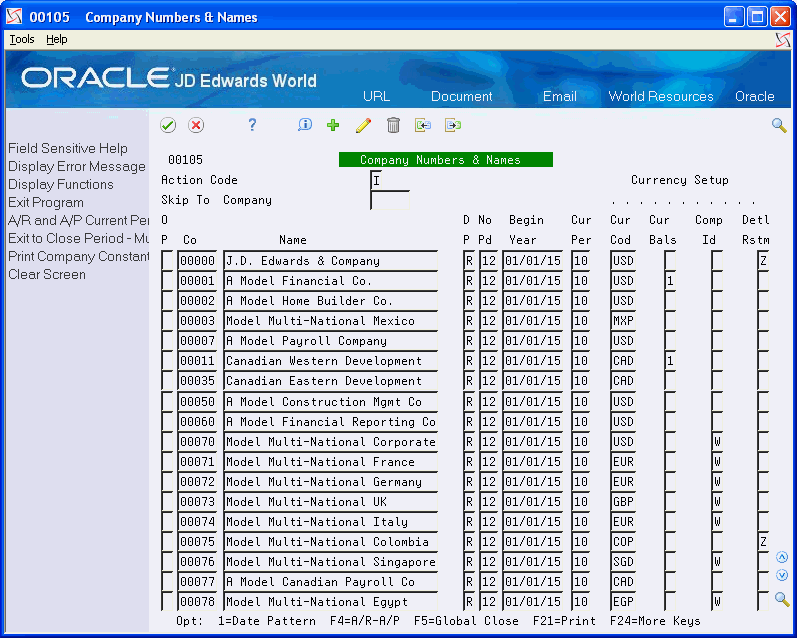Click the A Model Canadian Payroll Co name field
The width and height of the screenshot is (797, 638).
pyautogui.click(x=331, y=582)
